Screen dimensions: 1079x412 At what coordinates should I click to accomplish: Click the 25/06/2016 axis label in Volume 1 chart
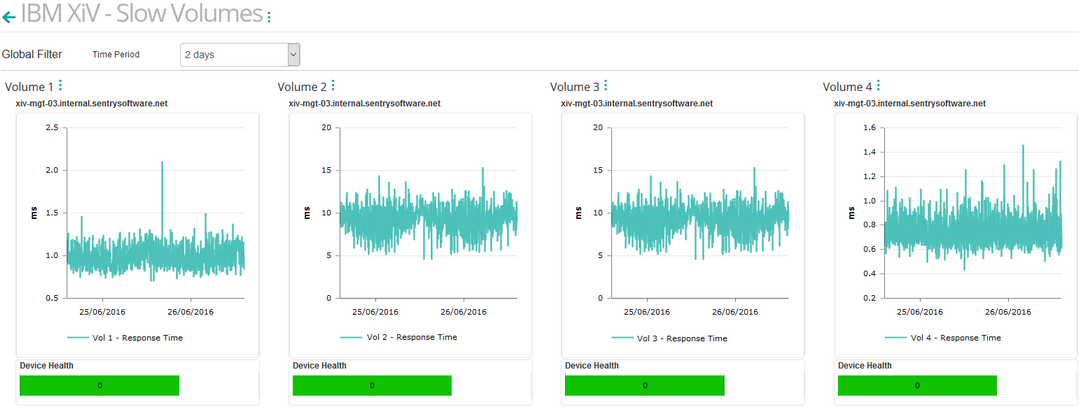(x=102, y=312)
